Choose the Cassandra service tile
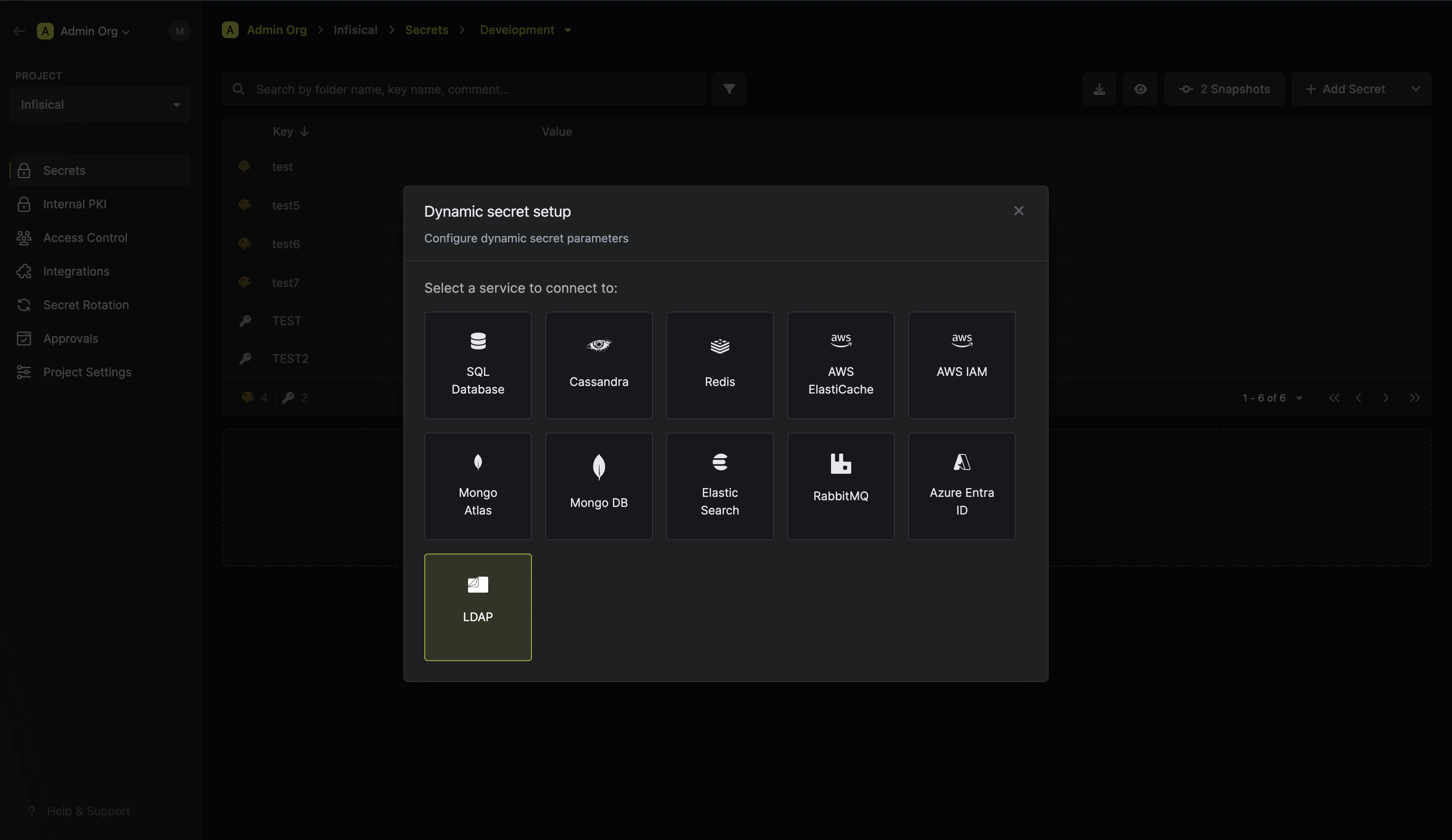This screenshot has height=840, width=1452. 599,365
